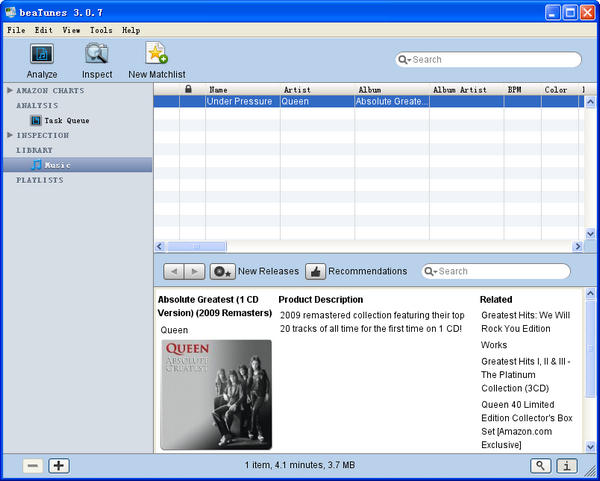The width and height of the screenshot is (600, 481).
Task: Open the info button in status bar
Action: point(566,465)
